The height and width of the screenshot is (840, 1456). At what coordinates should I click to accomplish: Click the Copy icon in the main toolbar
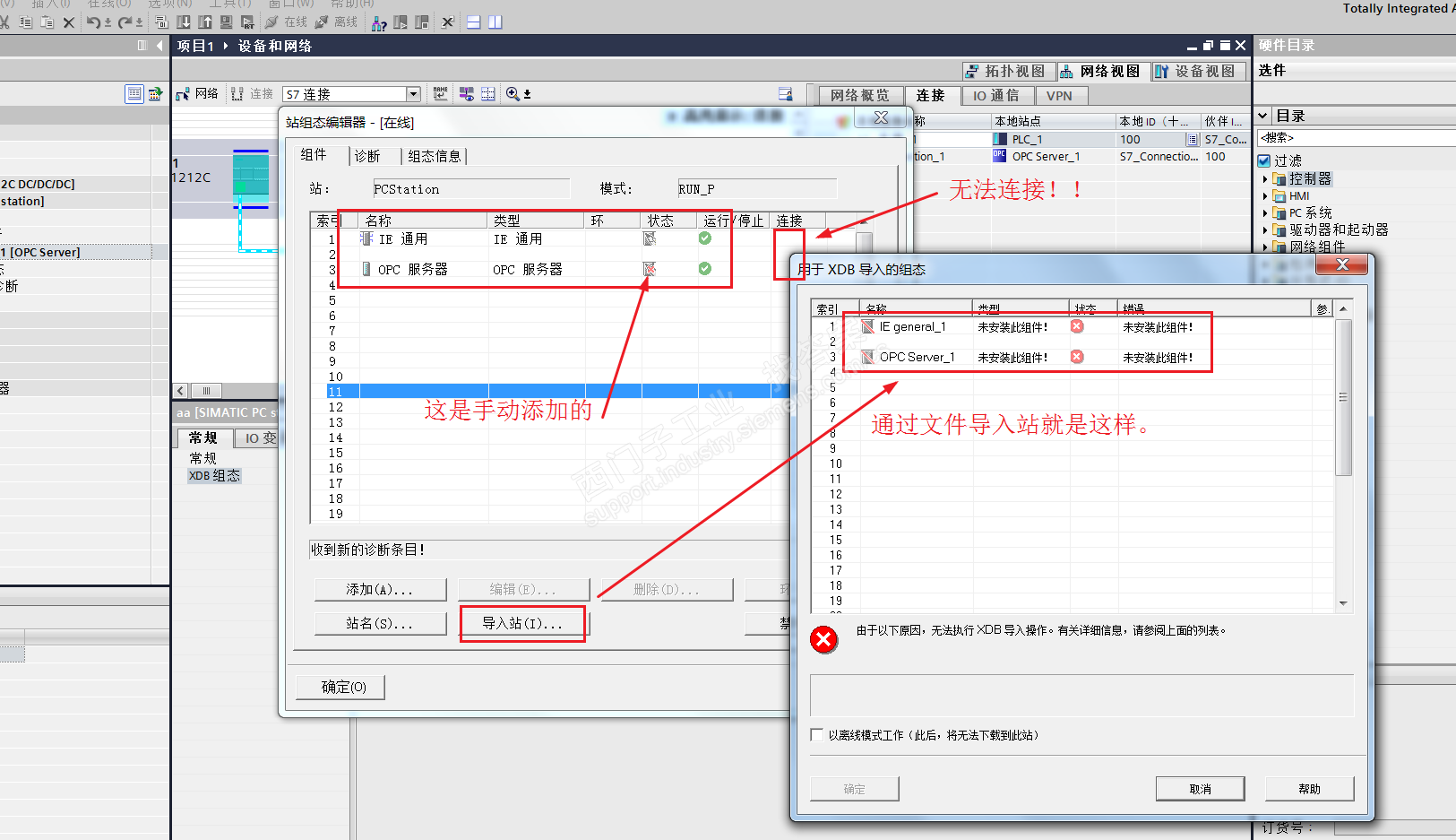click(x=26, y=22)
